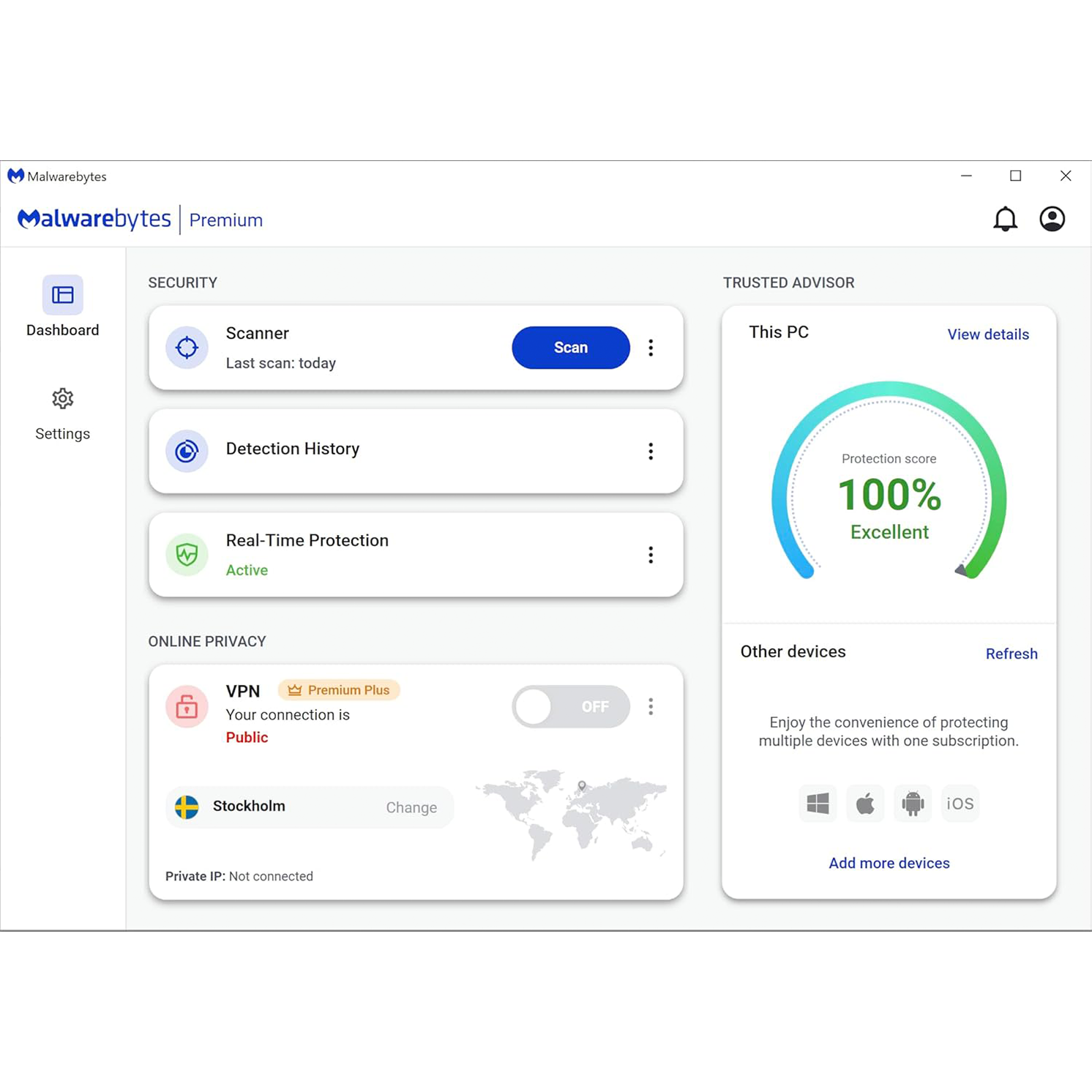Screen dimensions: 1092x1092
Task: Select the Windows device icon
Action: tap(818, 803)
